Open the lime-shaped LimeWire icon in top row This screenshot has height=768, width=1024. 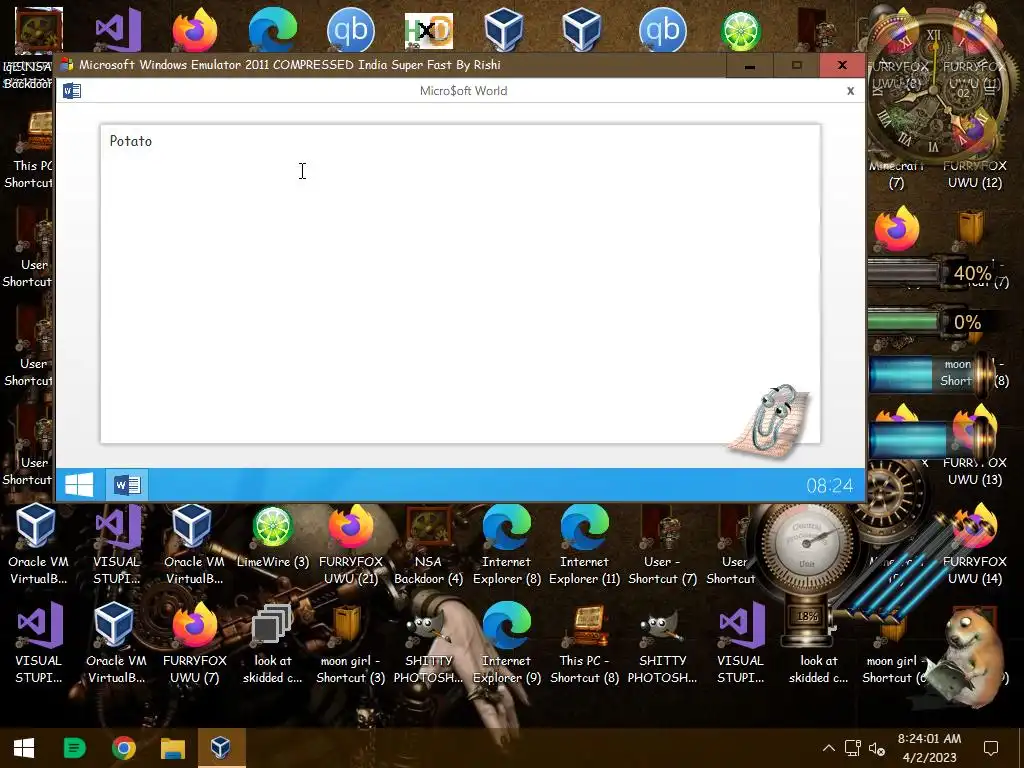click(741, 30)
